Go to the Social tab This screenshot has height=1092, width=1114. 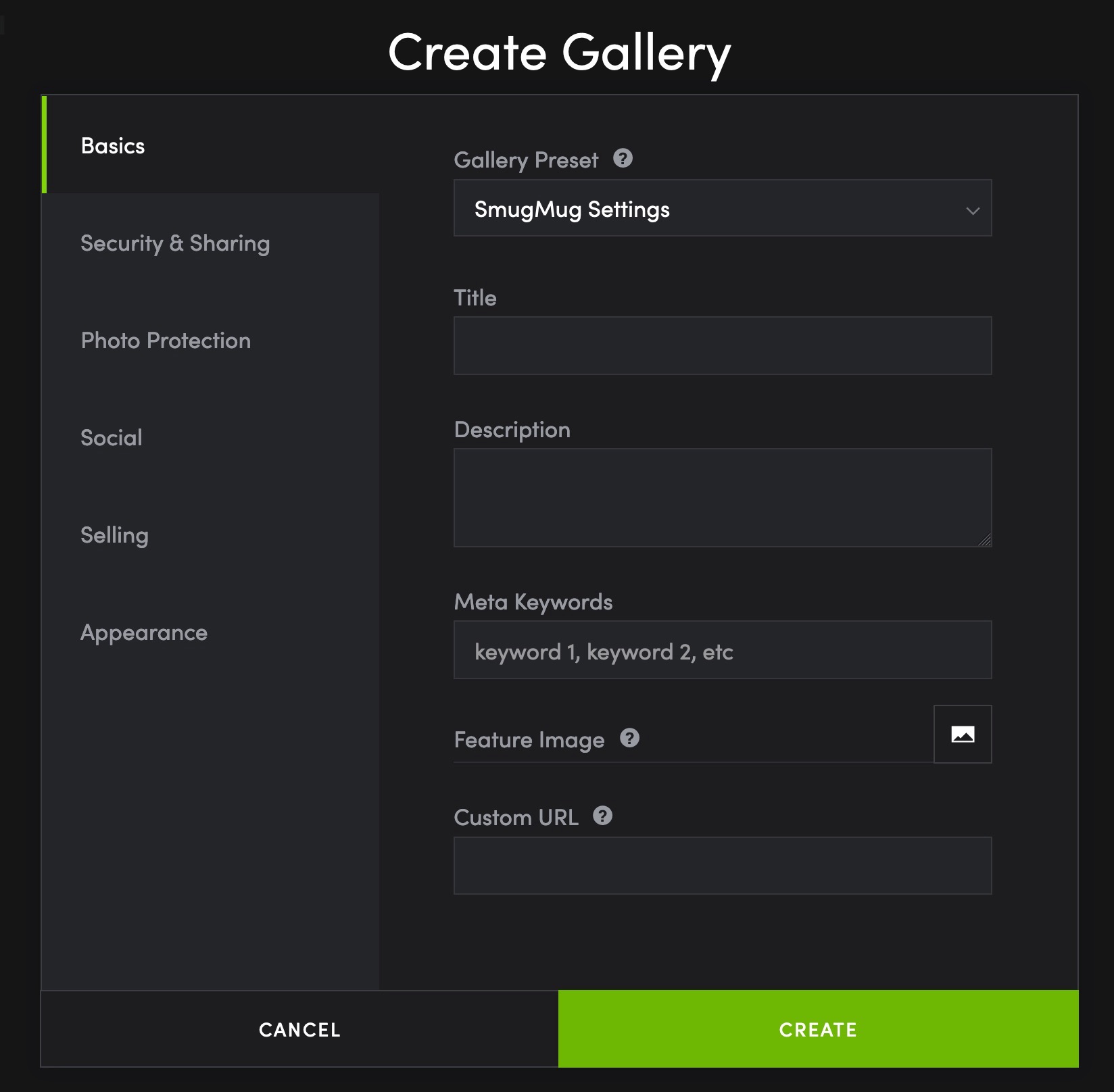pyautogui.click(x=211, y=437)
